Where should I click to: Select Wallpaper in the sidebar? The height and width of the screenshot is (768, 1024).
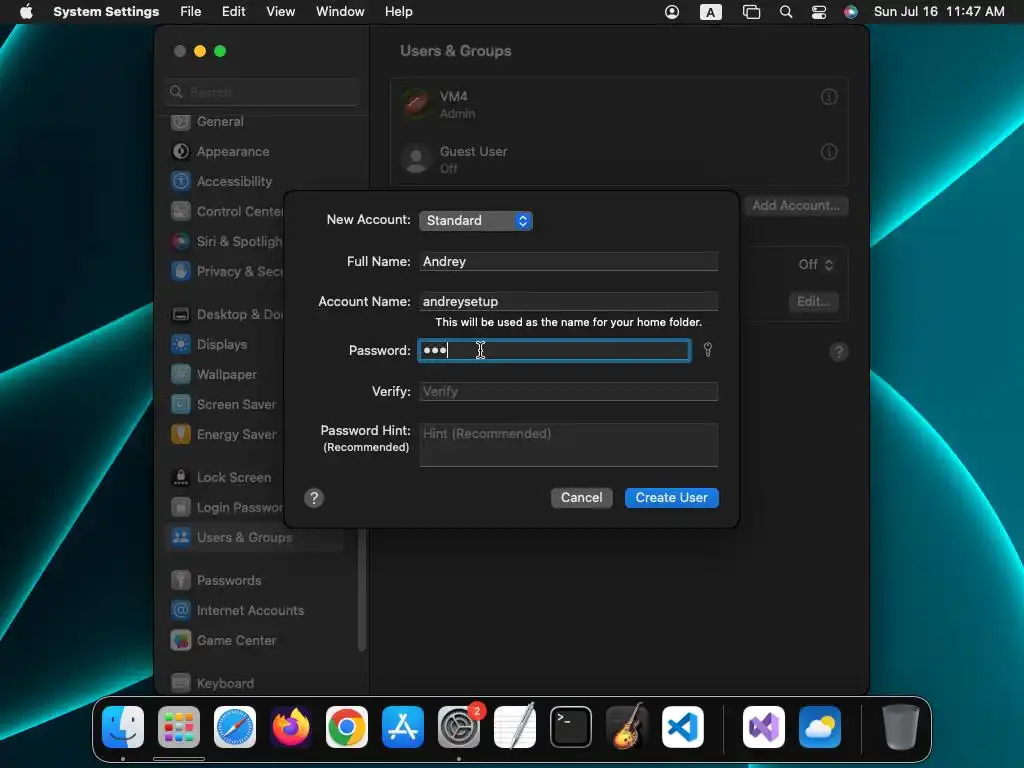(x=214, y=375)
